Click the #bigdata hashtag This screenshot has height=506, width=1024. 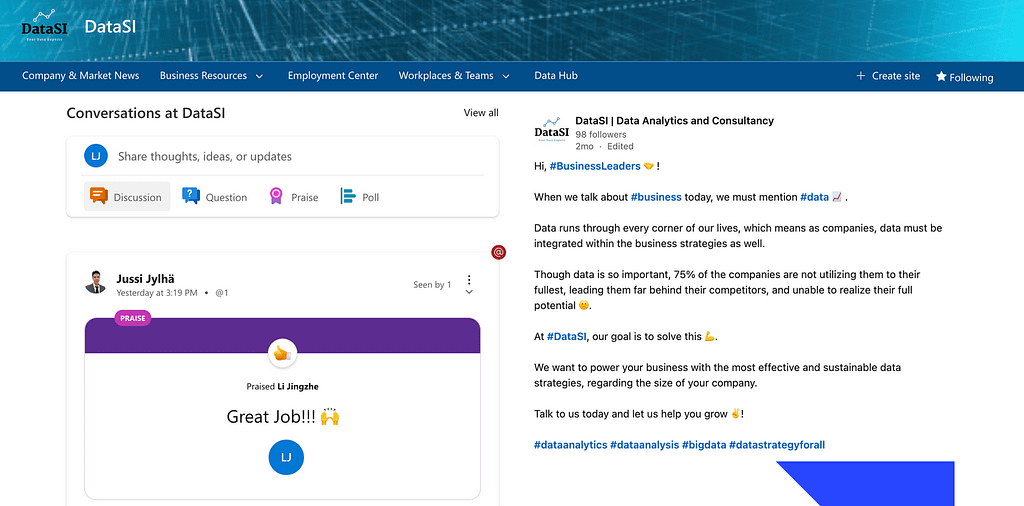704,445
